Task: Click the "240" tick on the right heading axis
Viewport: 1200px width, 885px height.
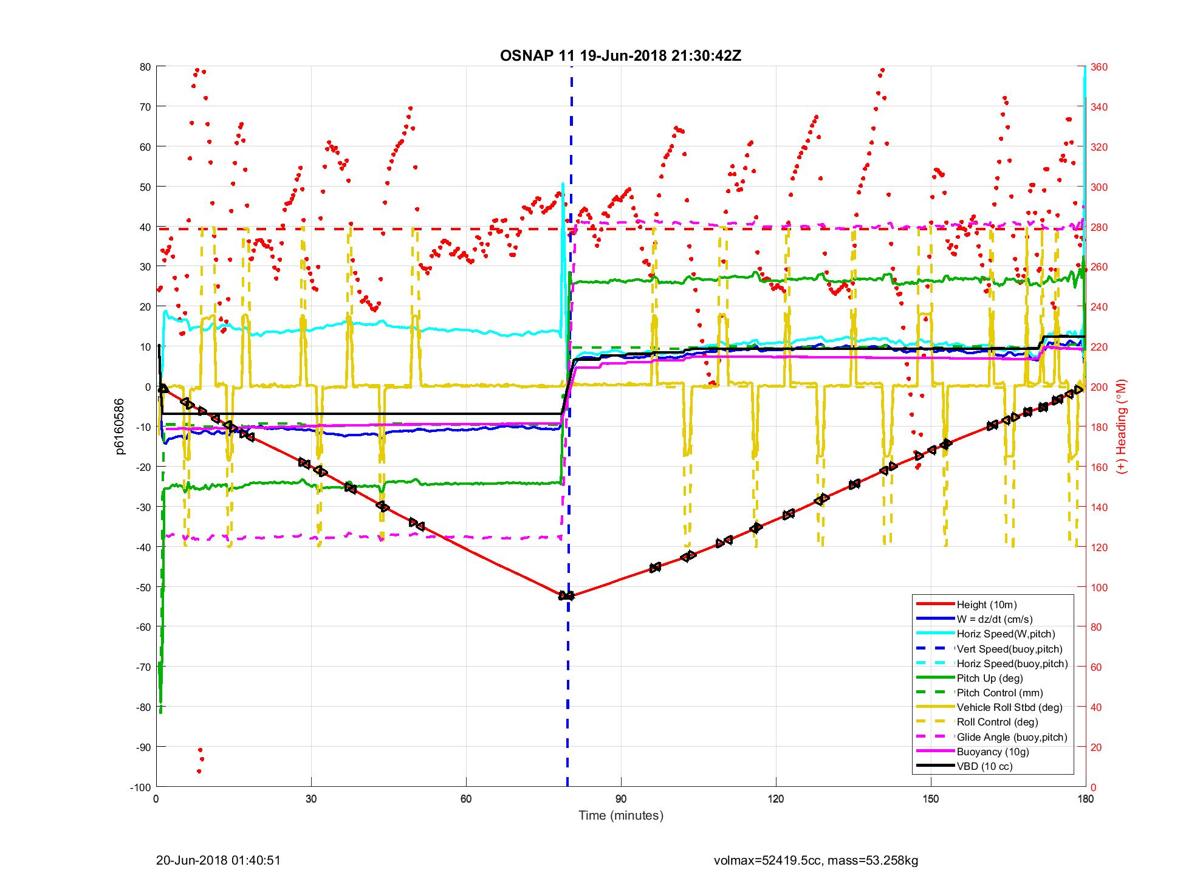Action: 1099,307
